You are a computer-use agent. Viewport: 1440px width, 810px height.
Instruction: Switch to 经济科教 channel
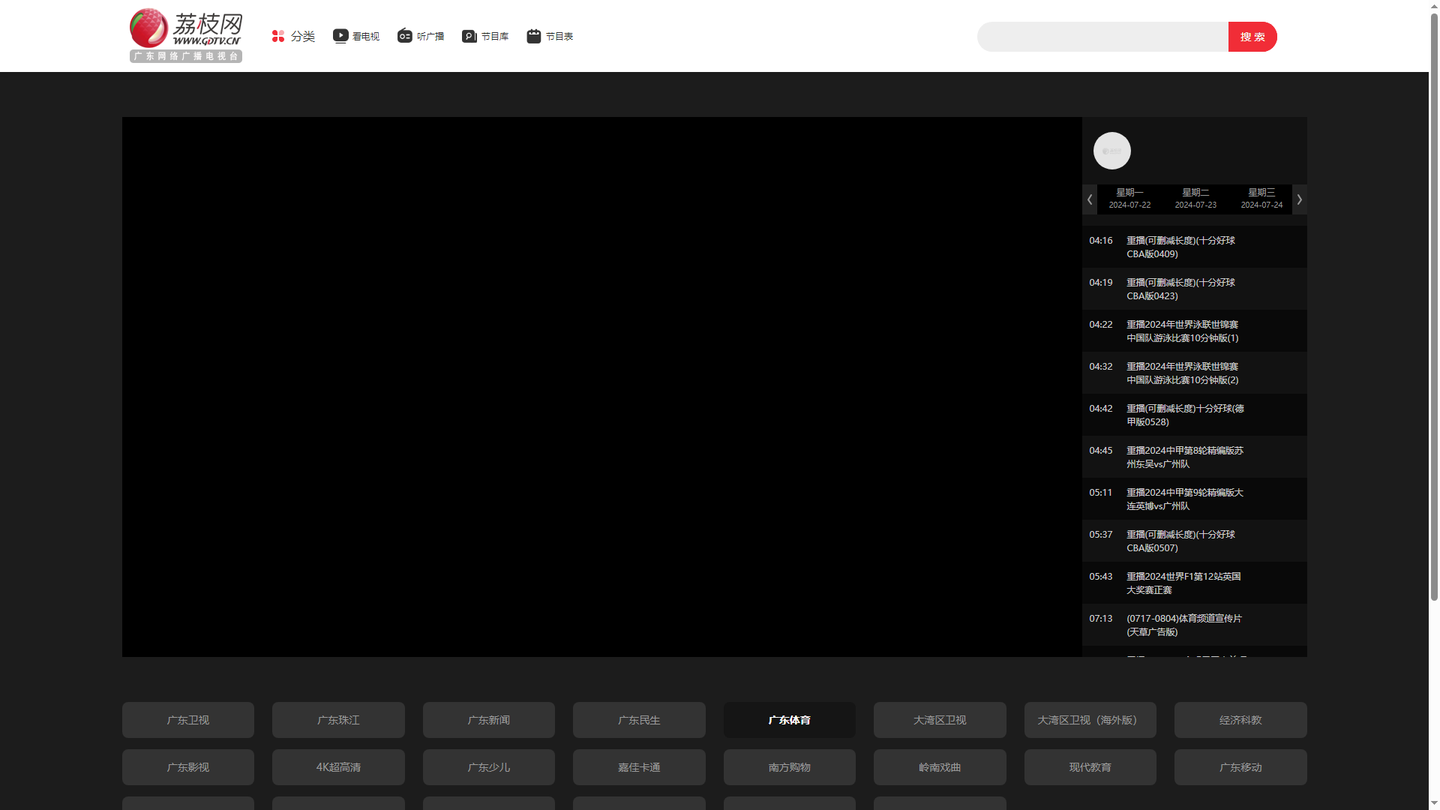1240,720
